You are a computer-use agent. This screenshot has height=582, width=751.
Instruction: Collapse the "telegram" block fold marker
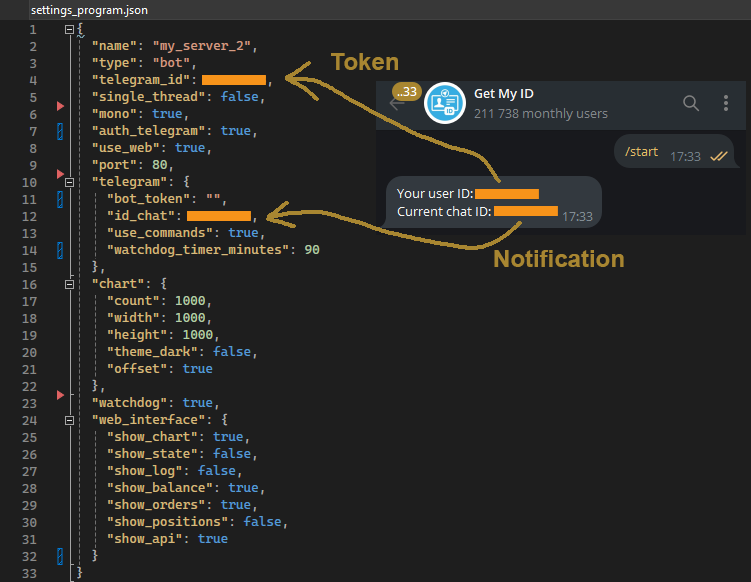point(69,182)
